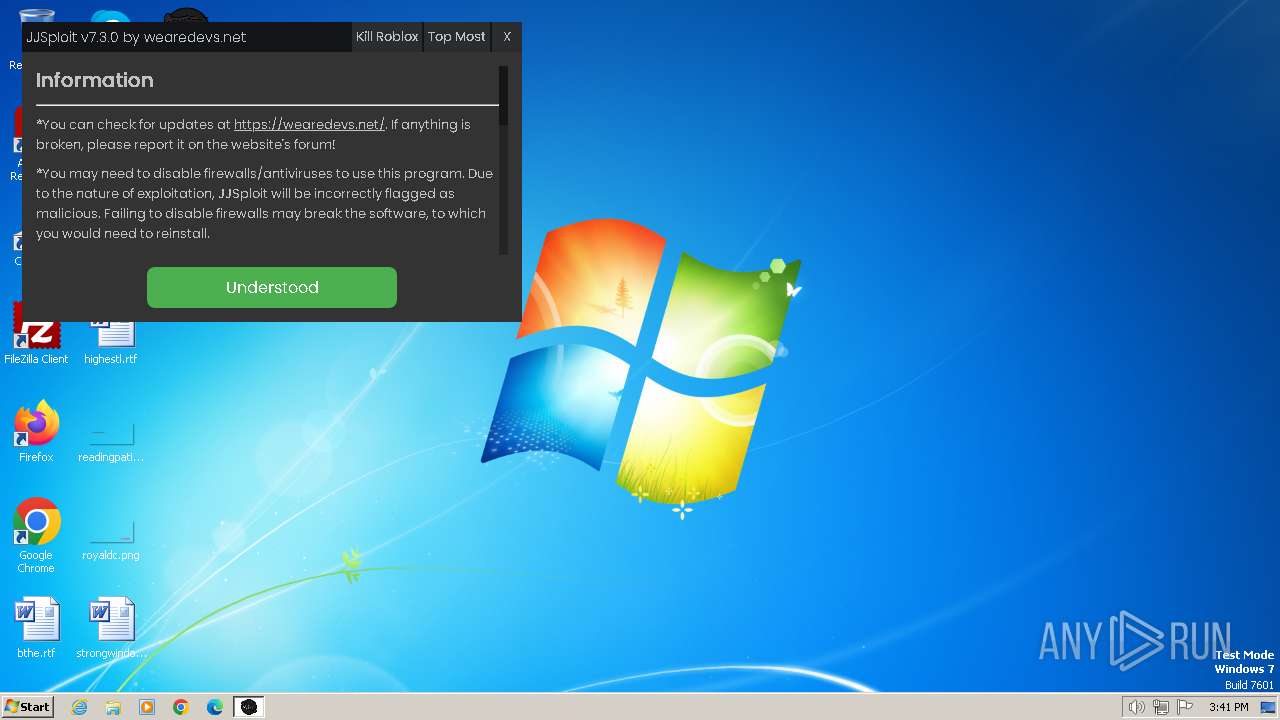Open the volume speaker tray icon

pyautogui.click(x=1136, y=707)
